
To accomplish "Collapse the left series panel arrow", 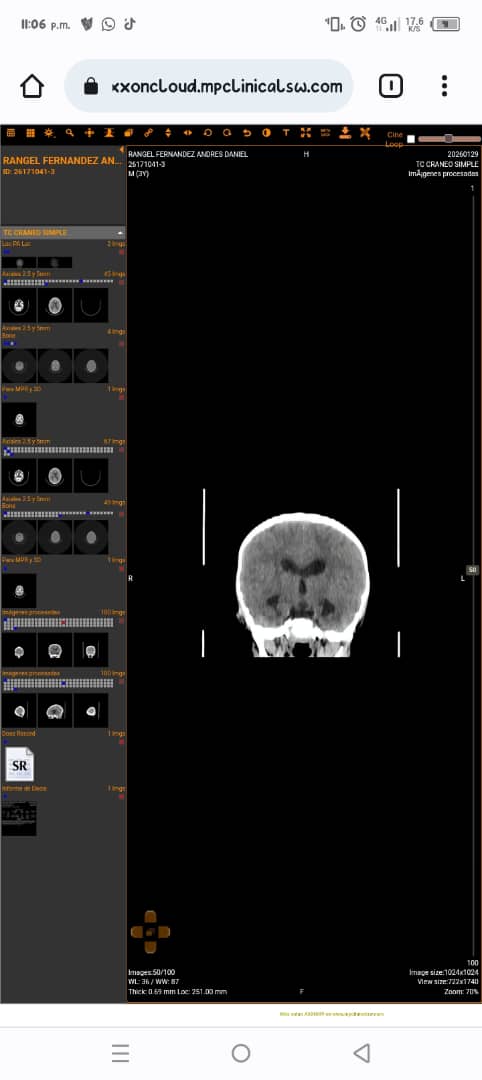I will point(122,149).
